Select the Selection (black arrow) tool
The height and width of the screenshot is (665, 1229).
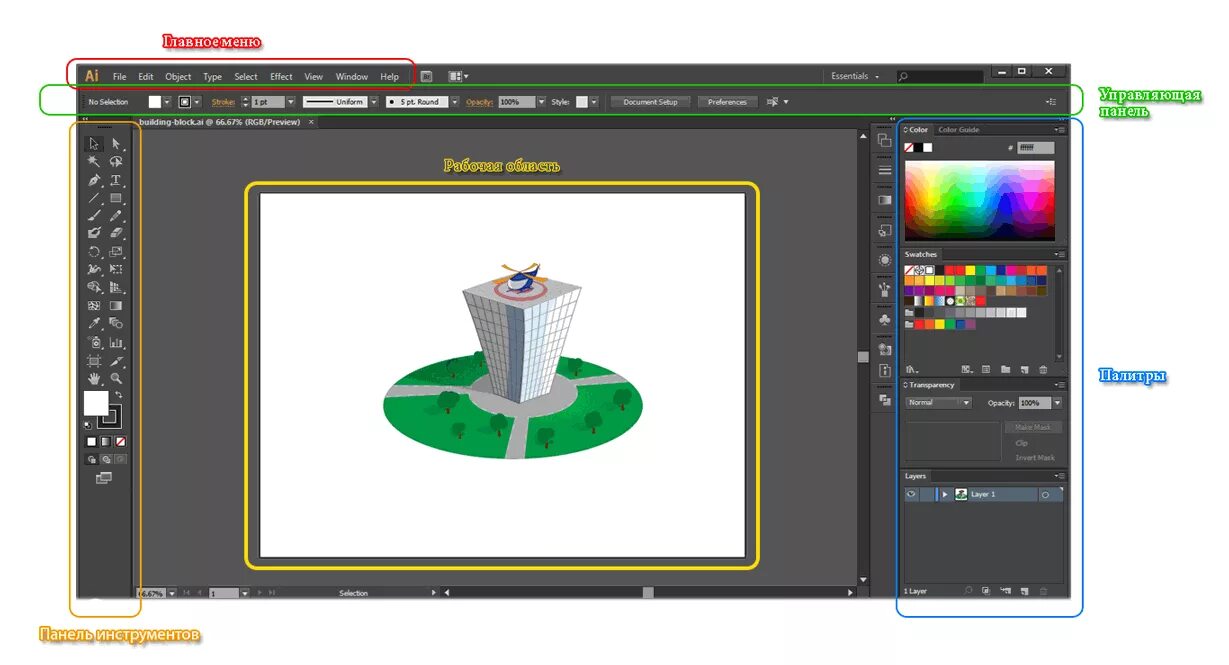pos(94,144)
